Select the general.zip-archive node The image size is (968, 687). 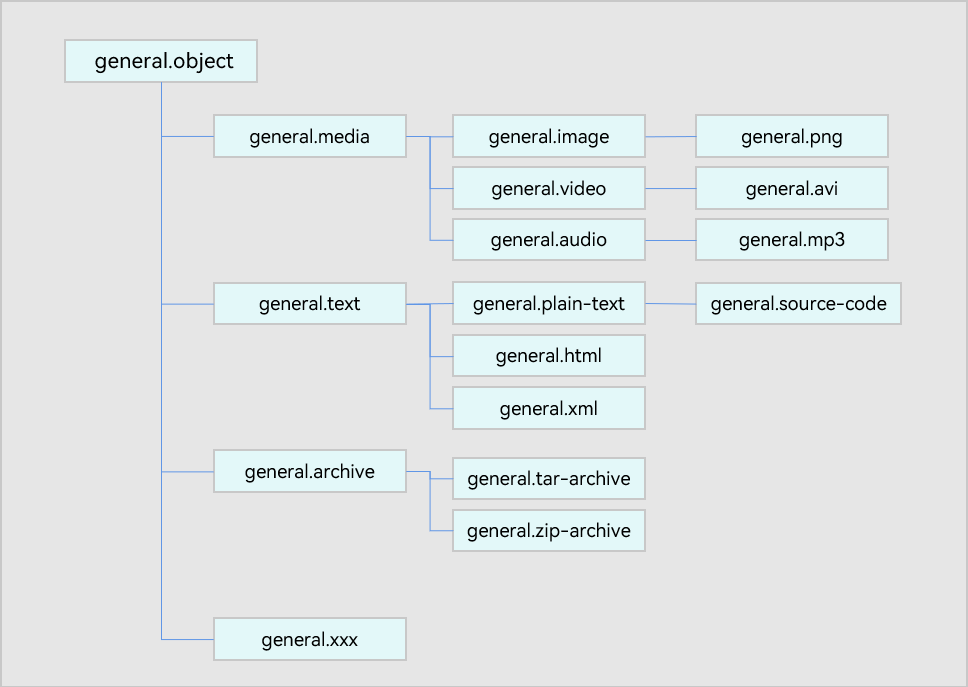point(548,530)
